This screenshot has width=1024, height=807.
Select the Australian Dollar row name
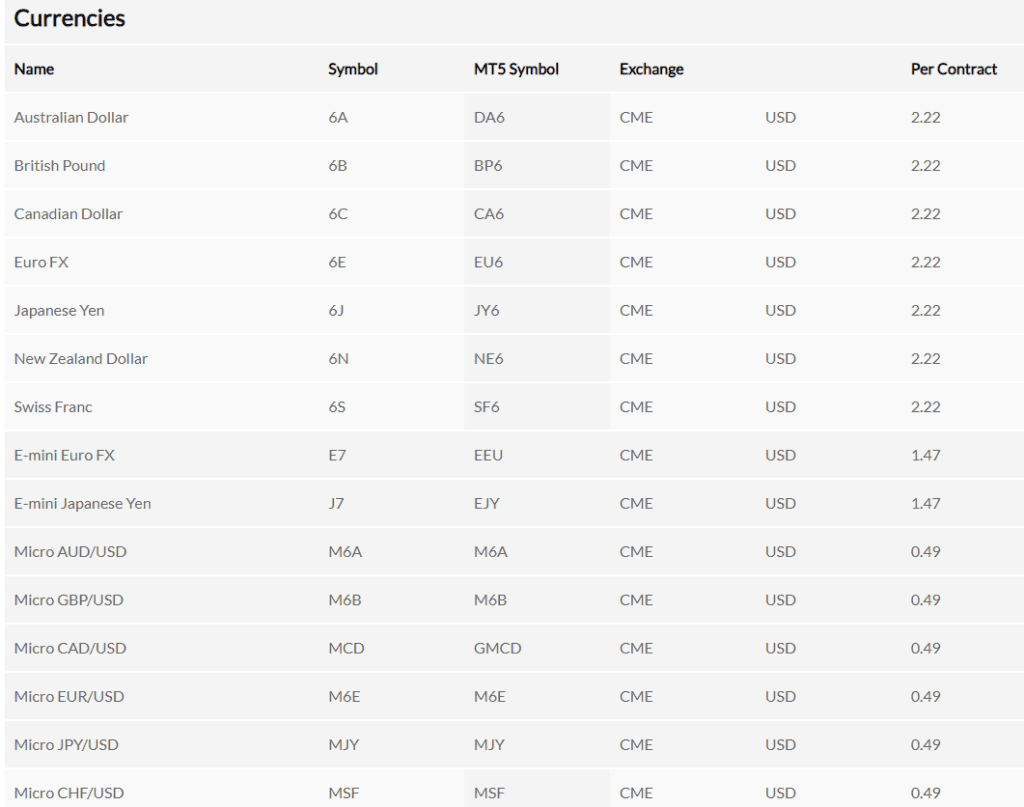point(71,117)
